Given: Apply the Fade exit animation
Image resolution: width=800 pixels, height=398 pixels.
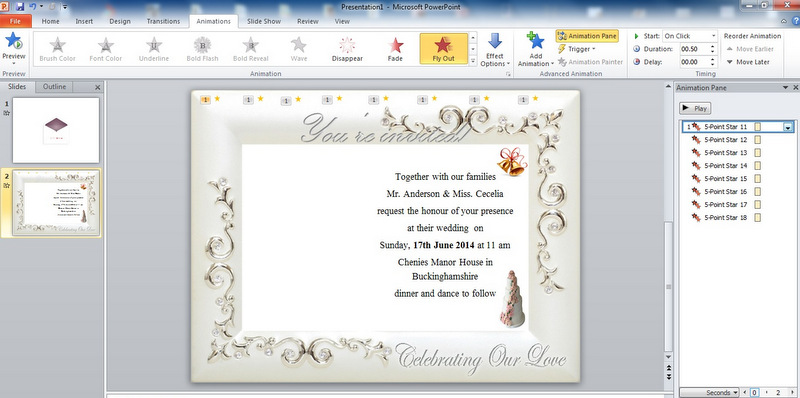Looking at the screenshot, I should tap(395, 49).
